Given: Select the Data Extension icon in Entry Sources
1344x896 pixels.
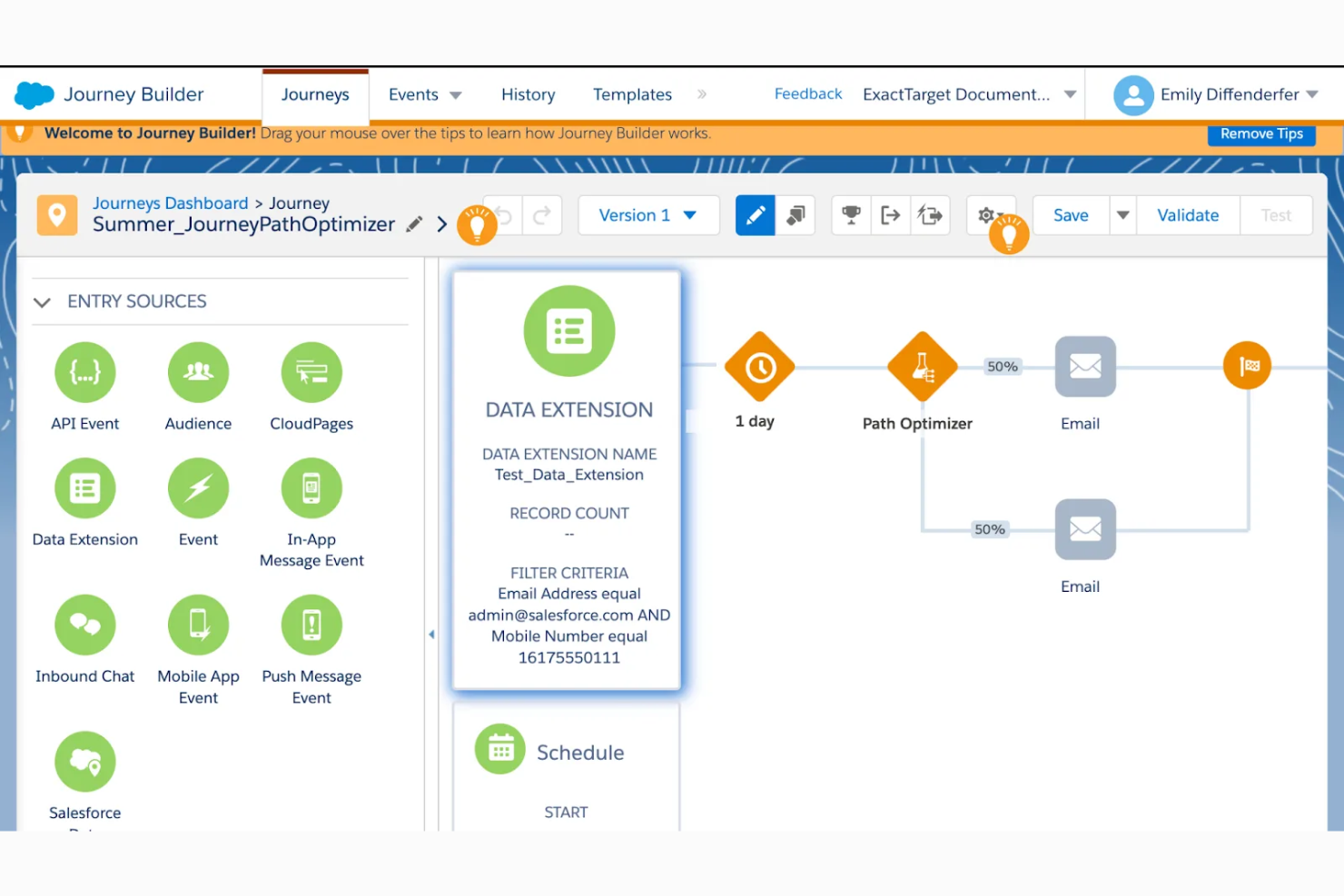Looking at the screenshot, I should [85, 488].
